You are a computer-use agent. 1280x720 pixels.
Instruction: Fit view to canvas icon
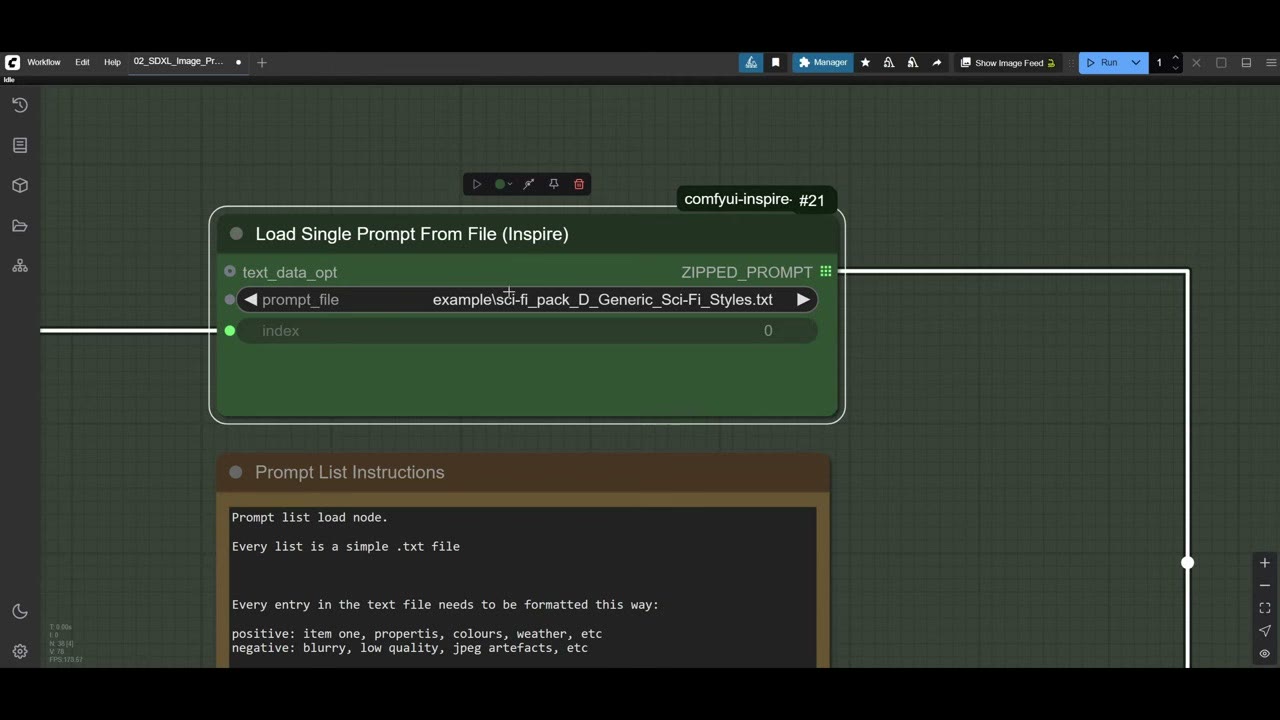pyautogui.click(x=1265, y=608)
